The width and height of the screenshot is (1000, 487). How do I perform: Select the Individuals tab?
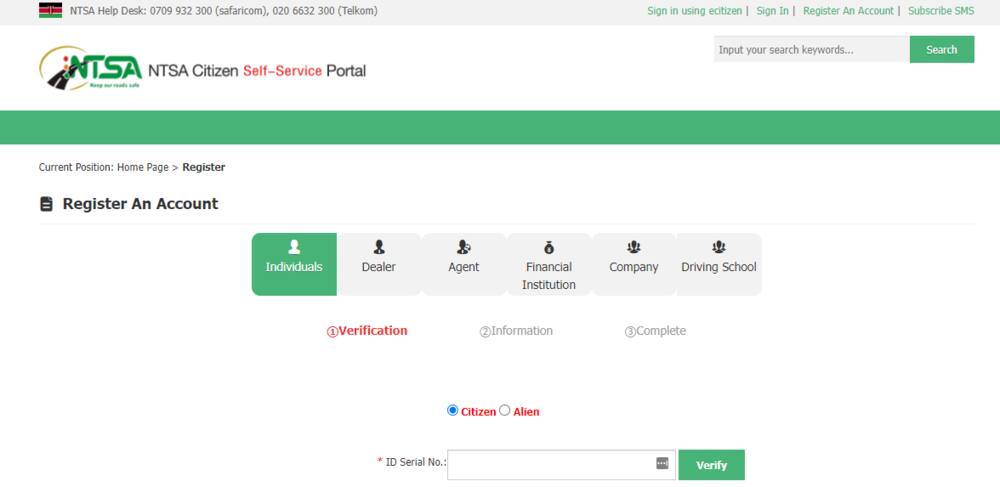[294, 264]
